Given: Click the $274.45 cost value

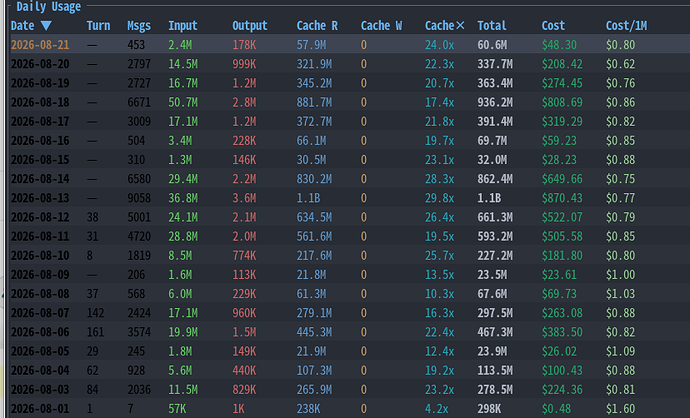Looking at the screenshot, I should (562, 83).
